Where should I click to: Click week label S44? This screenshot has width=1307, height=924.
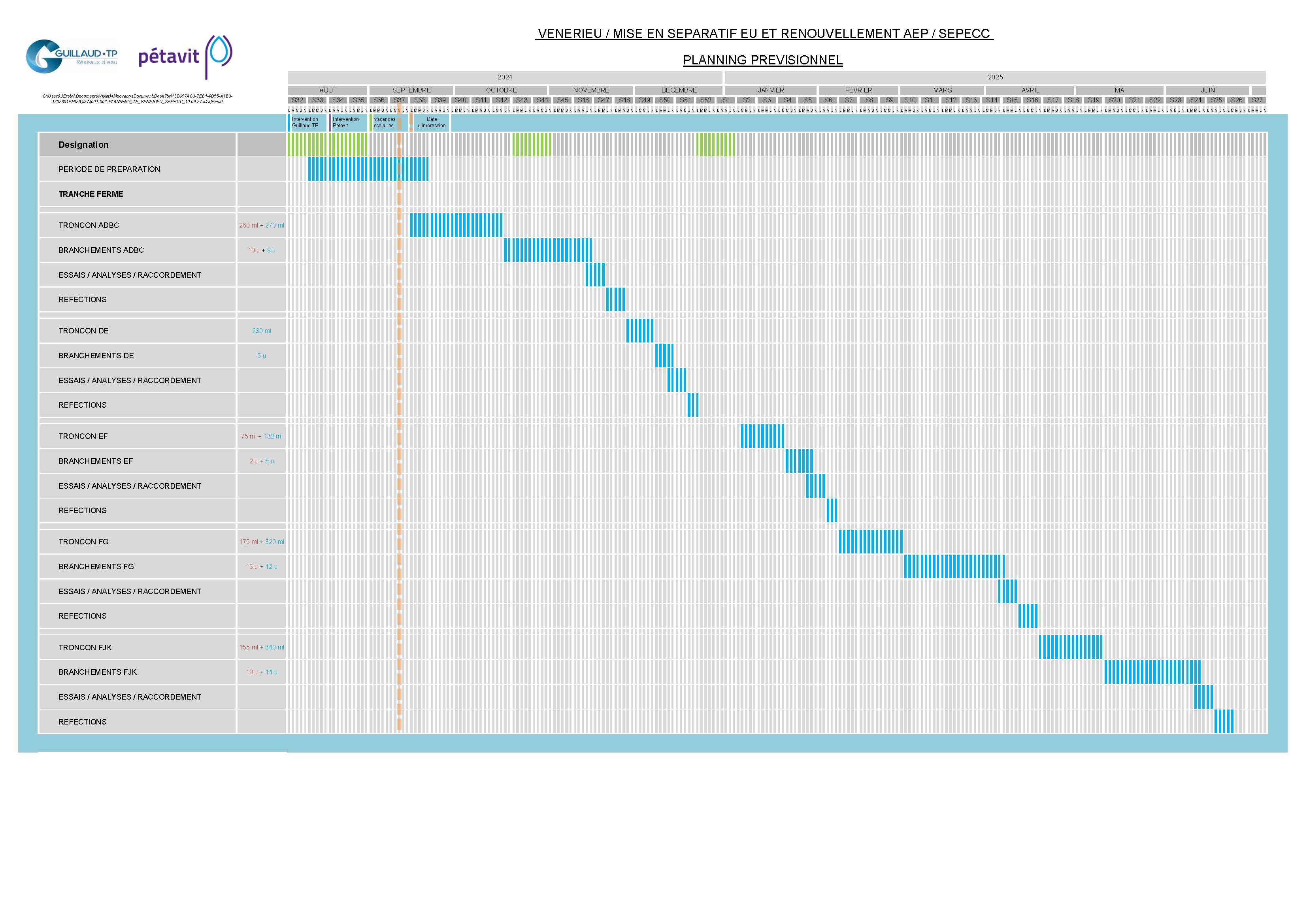coord(542,100)
